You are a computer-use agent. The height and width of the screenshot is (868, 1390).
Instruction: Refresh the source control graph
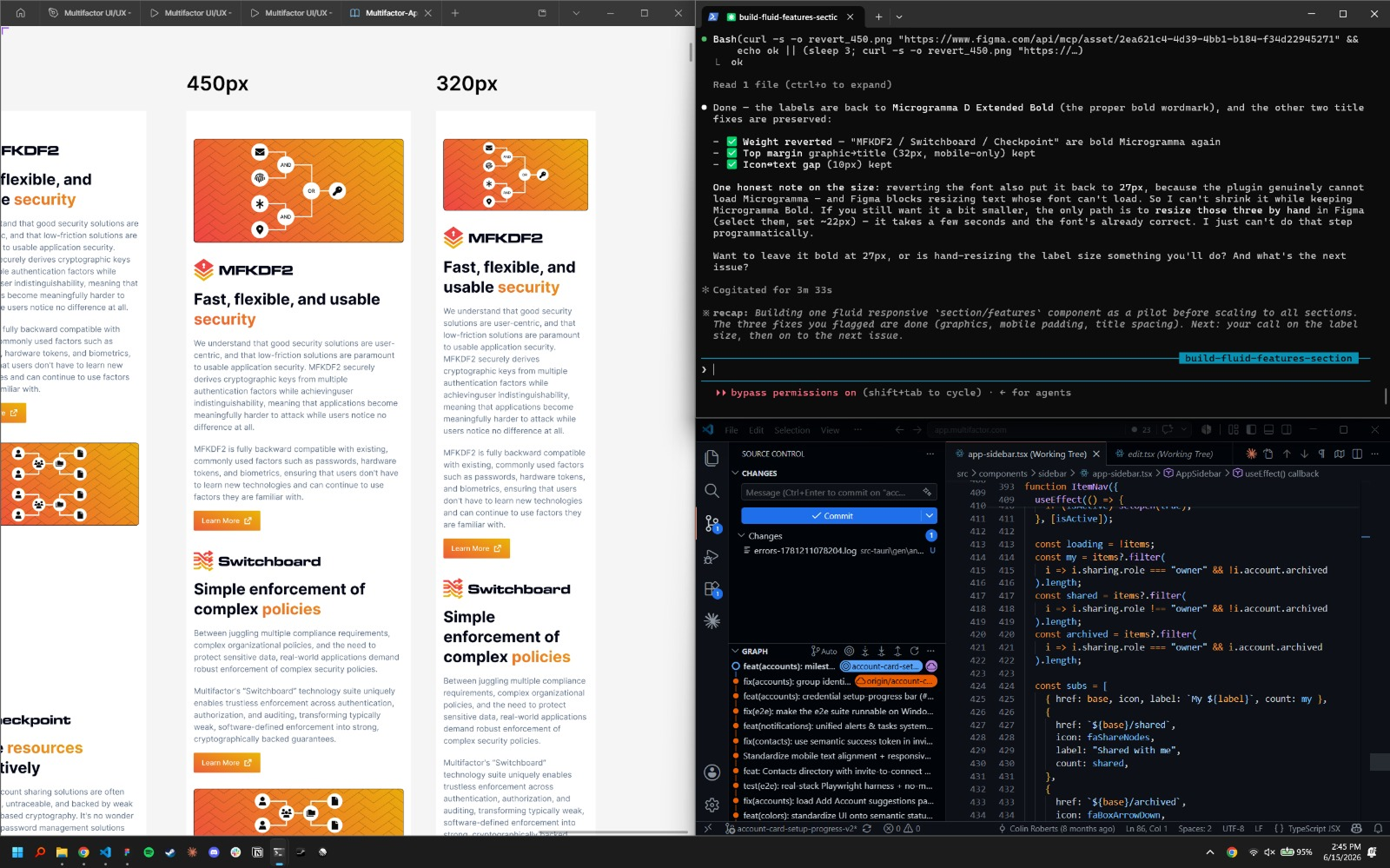pyautogui.click(x=914, y=651)
